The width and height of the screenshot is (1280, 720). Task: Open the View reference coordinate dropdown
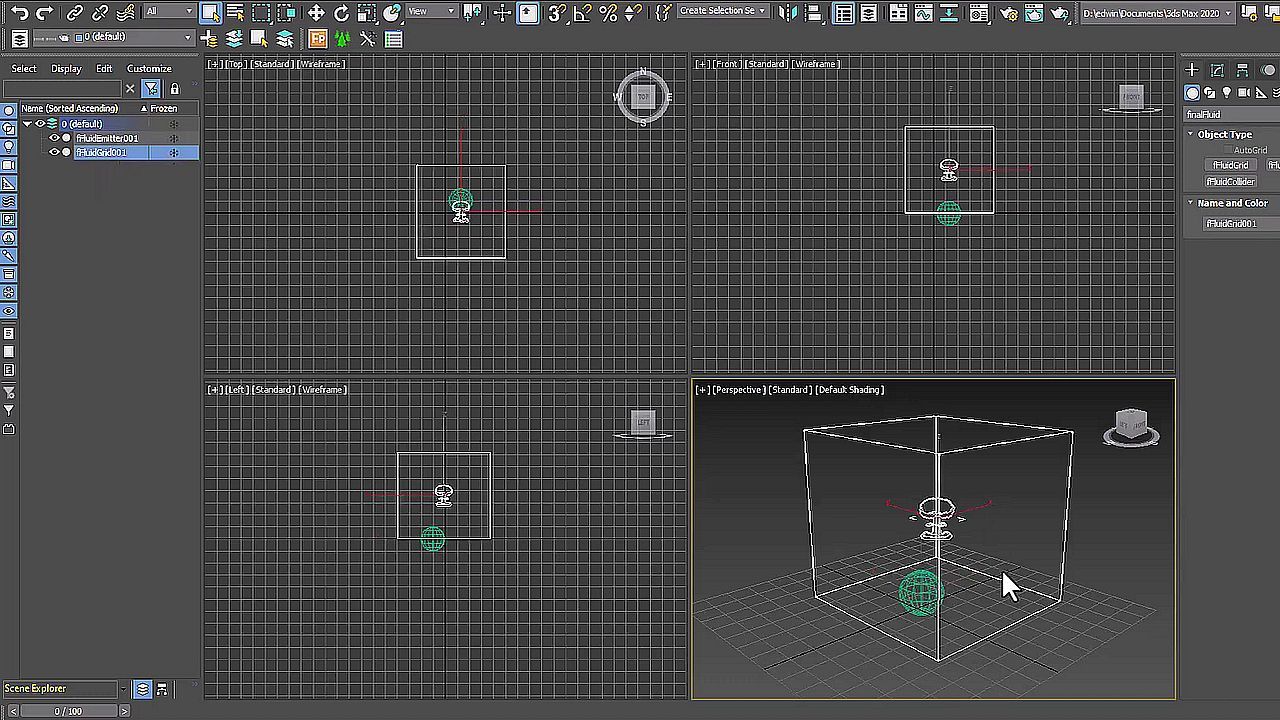coord(430,11)
